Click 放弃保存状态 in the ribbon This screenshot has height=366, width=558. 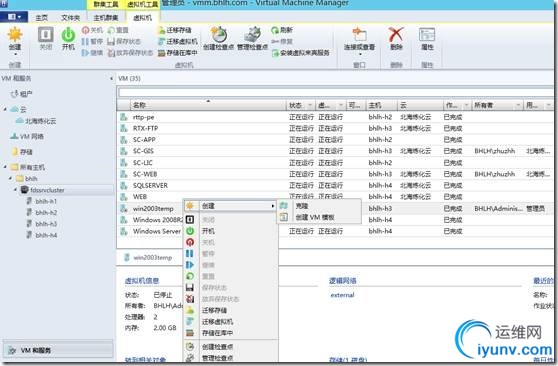[x=130, y=53]
